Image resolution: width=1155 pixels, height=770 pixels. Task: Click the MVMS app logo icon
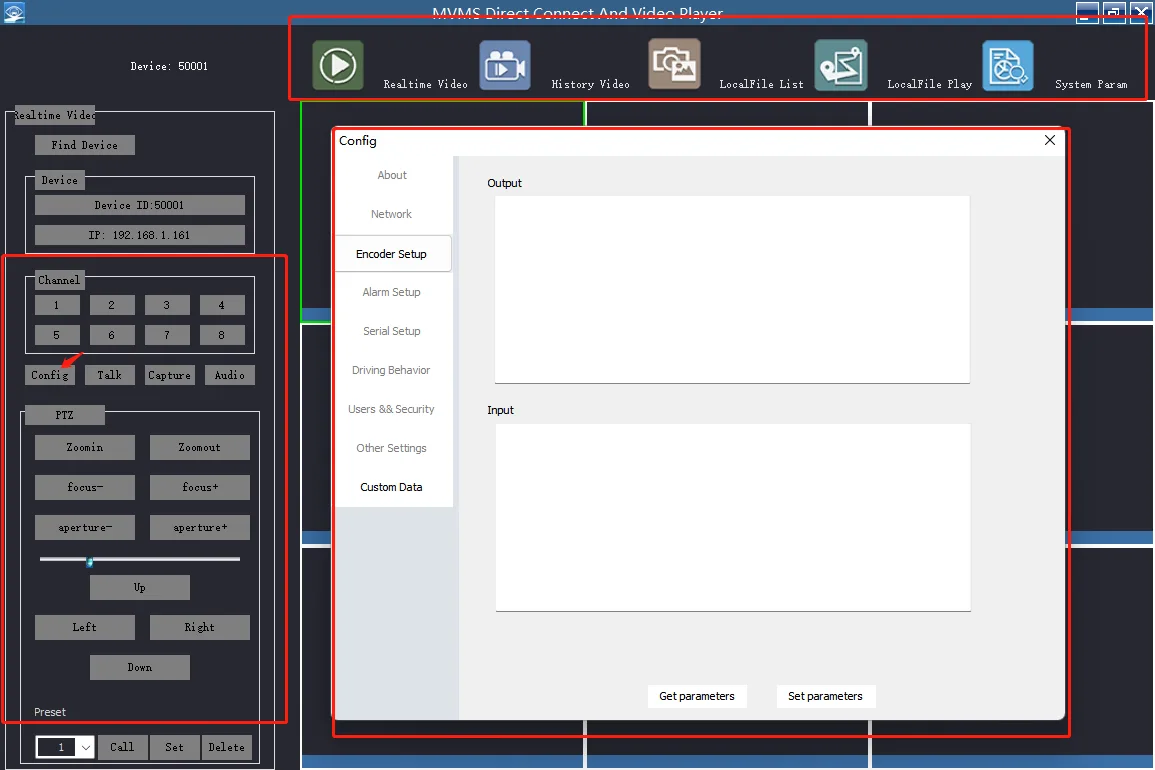point(14,12)
